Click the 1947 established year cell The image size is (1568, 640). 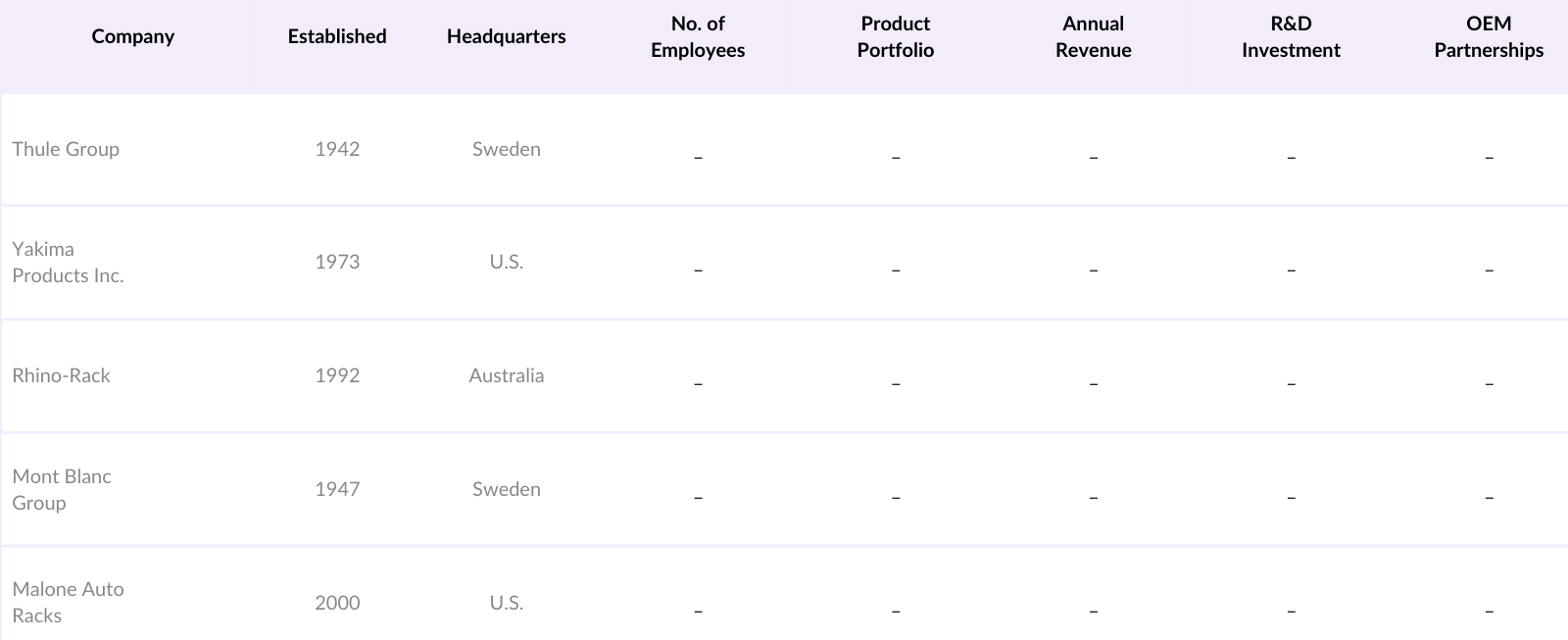point(337,489)
